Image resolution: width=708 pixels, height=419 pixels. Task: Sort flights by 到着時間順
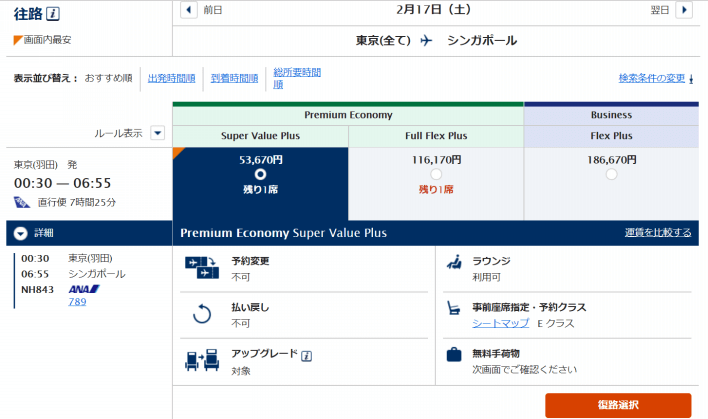235,78
